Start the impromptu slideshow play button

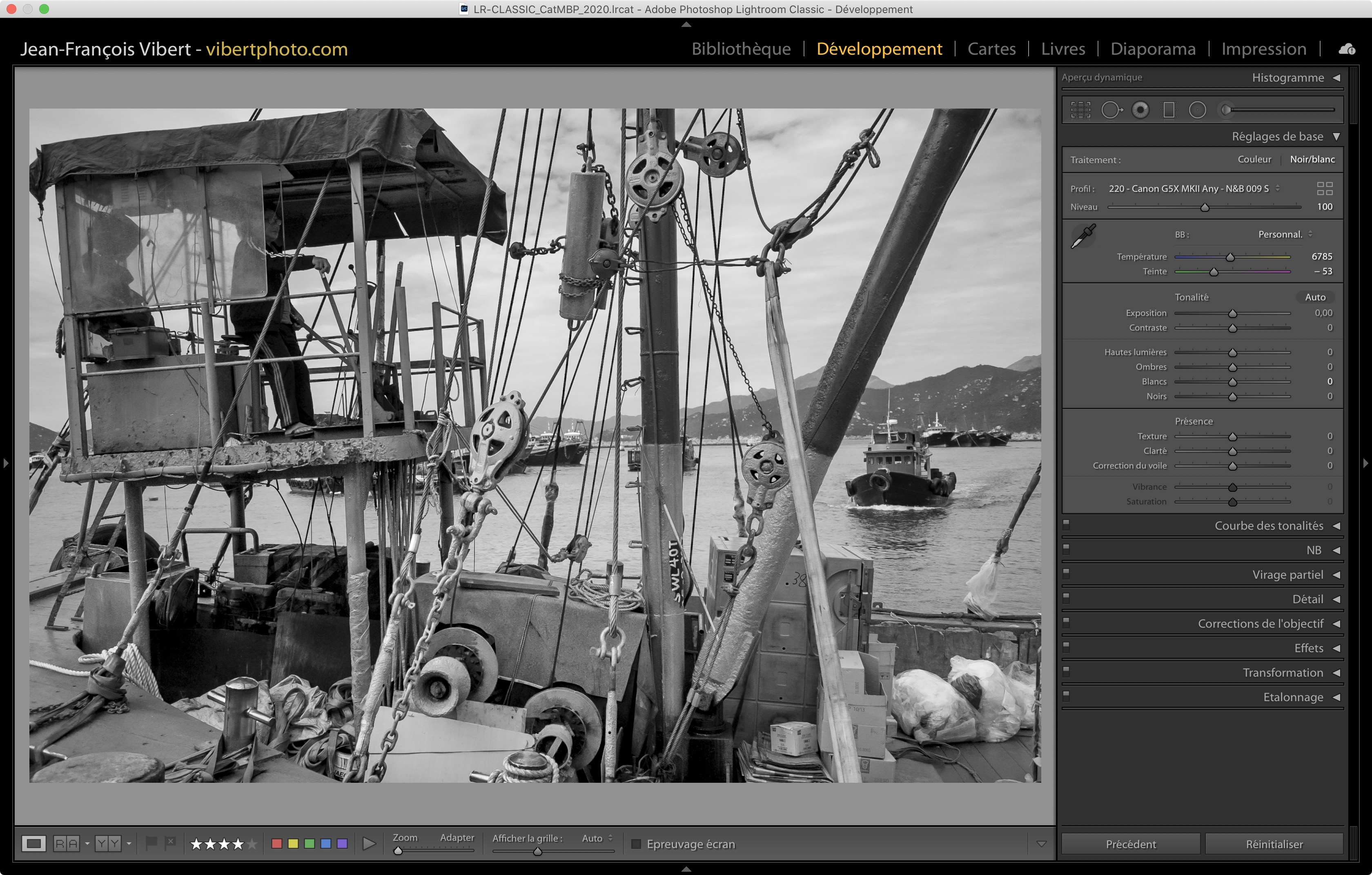tap(369, 844)
